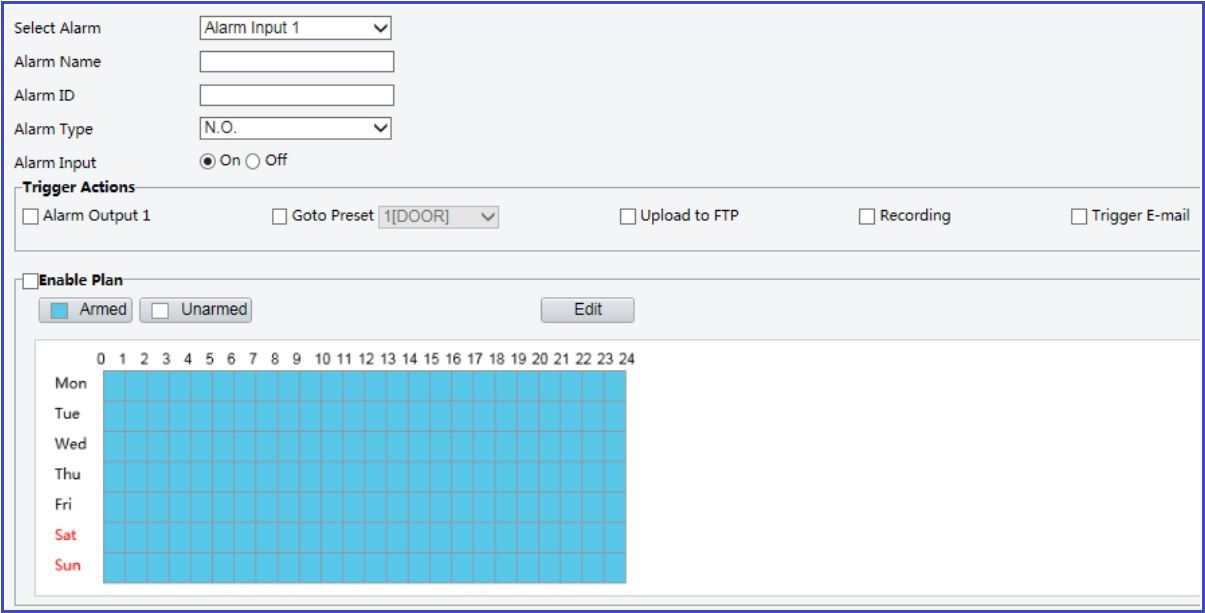Select the On radio button for Alarm Input
This screenshot has height=613, width=1205.
[x=208, y=161]
